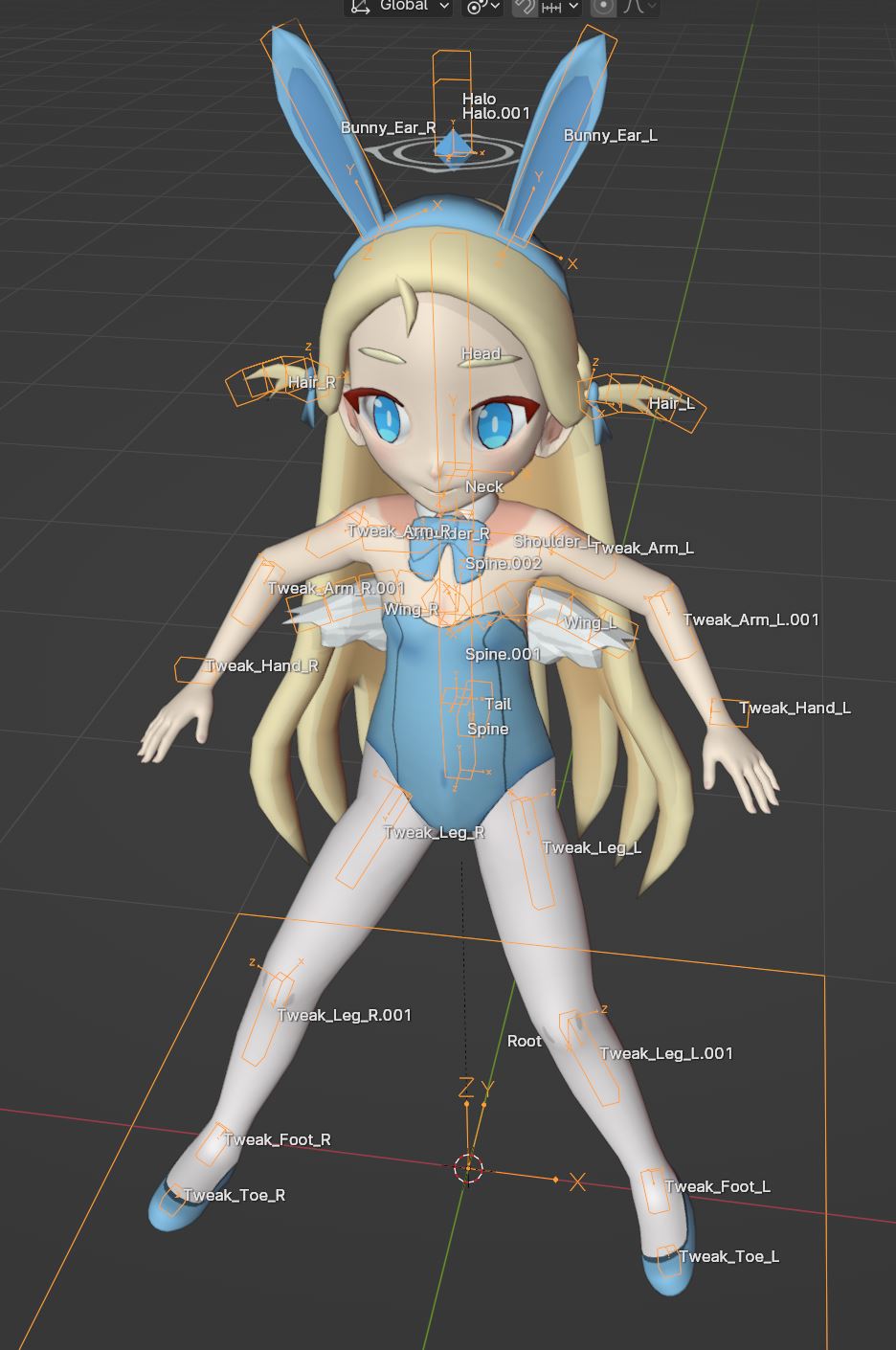Open the snapping increment options dropdown
Image resolution: width=896 pixels, height=1350 pixels.
[x=562, y=7]
